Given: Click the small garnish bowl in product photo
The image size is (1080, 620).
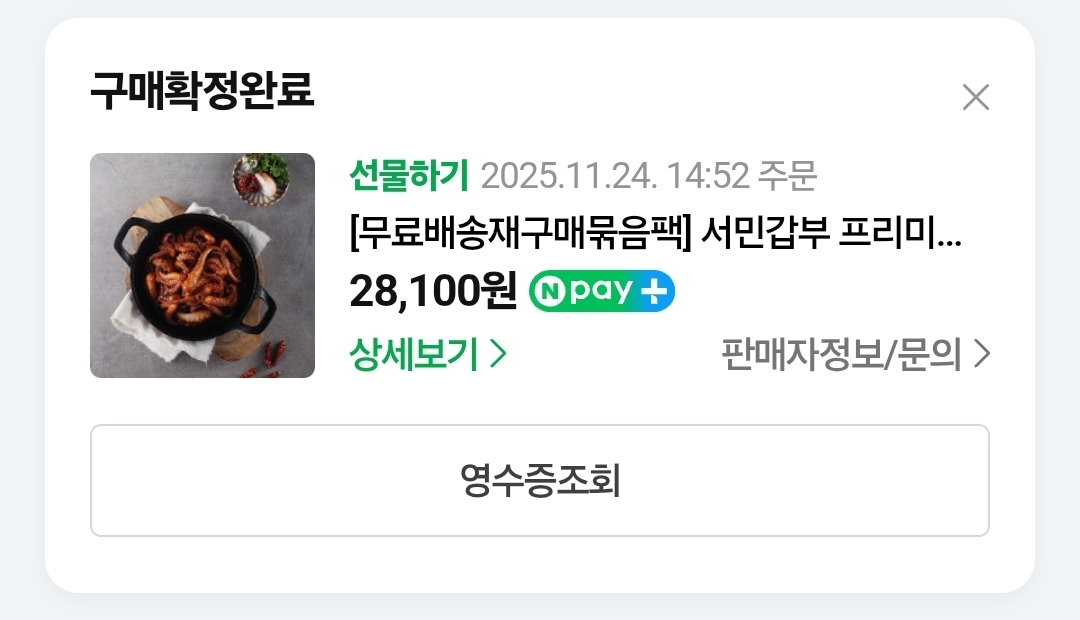Looking at the screenshot, I should (261, 179).
